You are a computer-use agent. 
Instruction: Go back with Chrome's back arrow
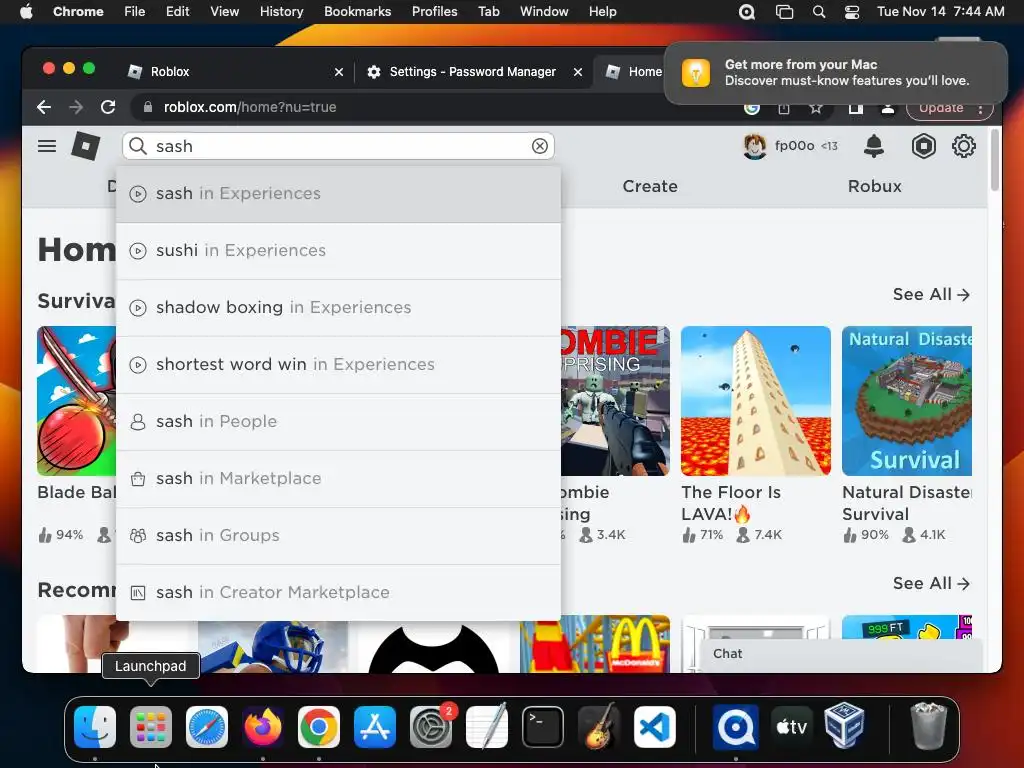44,107
